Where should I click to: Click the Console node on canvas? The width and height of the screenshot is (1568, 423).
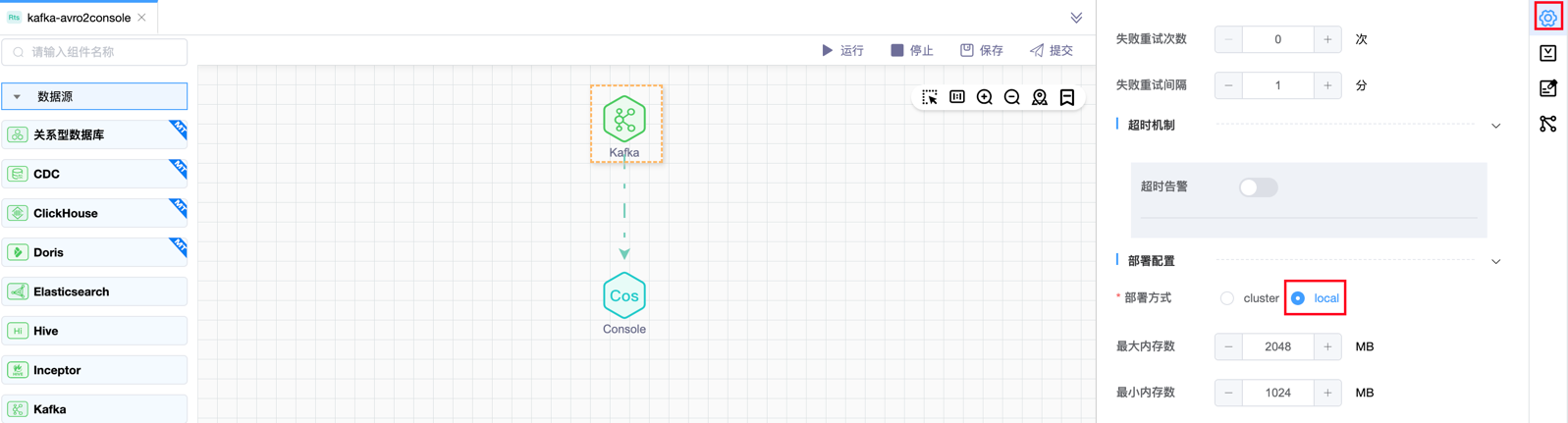coord(624,296)
